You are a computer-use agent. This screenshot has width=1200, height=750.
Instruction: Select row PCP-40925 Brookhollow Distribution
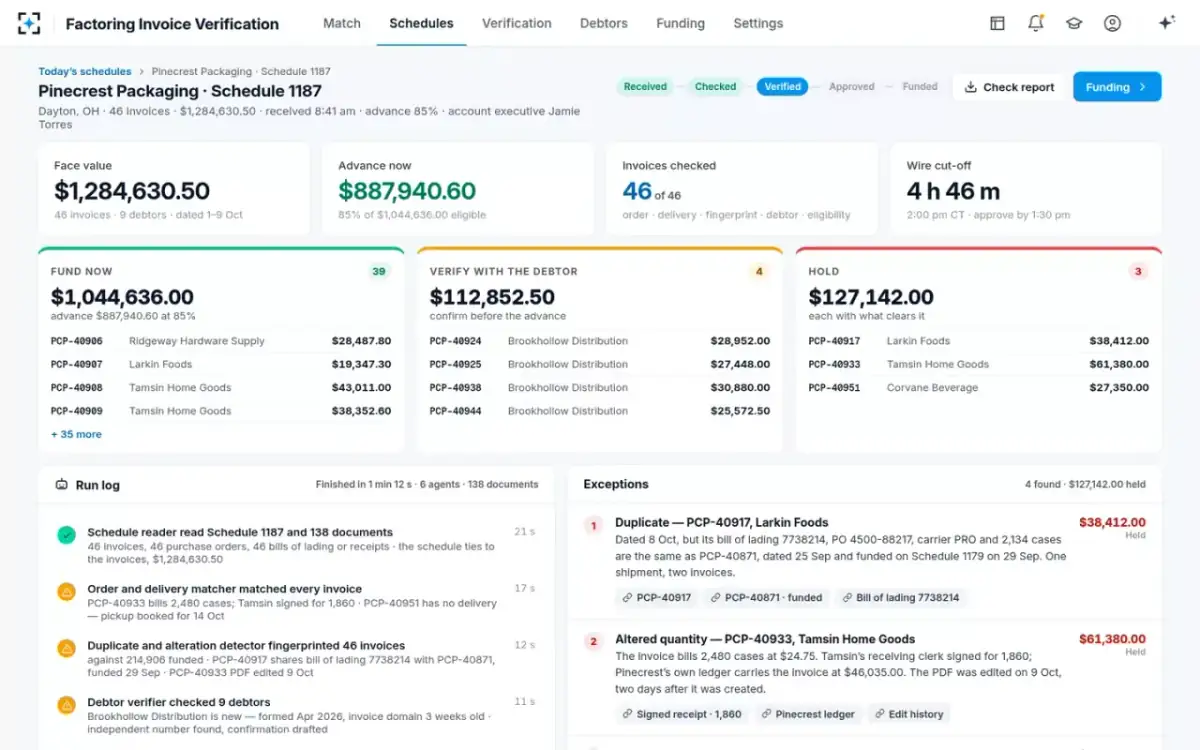600,364
